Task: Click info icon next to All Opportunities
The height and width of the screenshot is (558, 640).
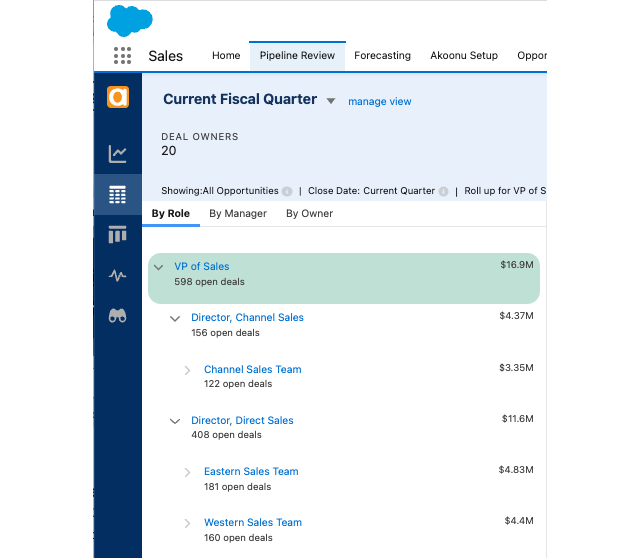Action: point(287,191)
